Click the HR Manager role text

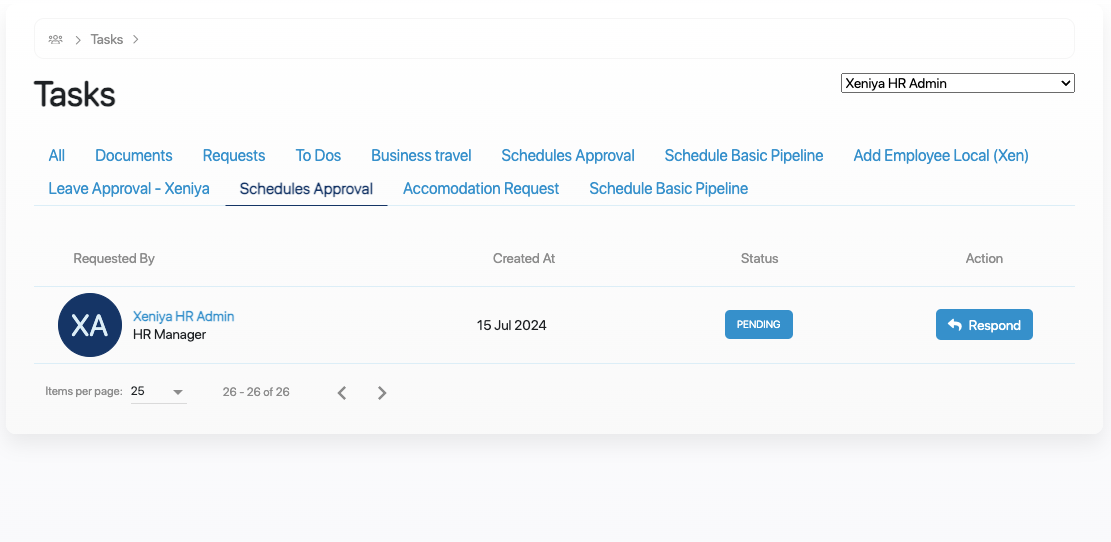tap(169, 334)
